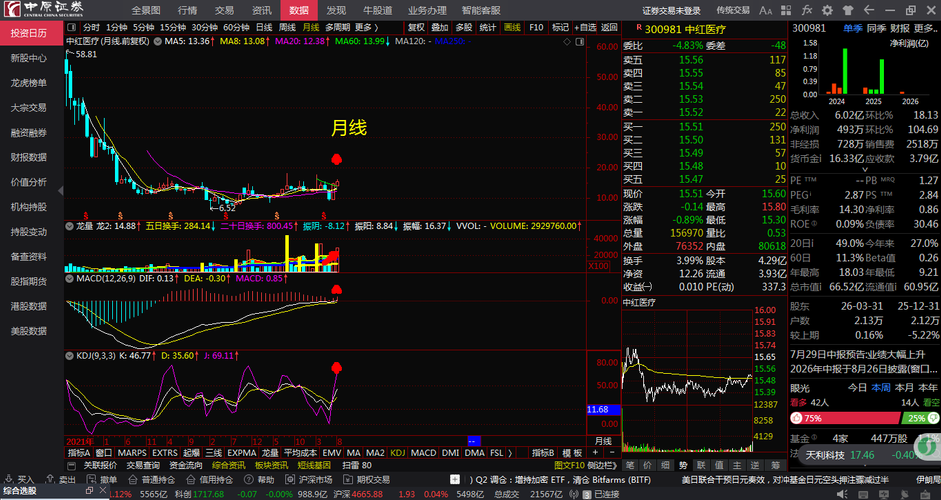Click the small panel icon left of 分时

point(72,28)
